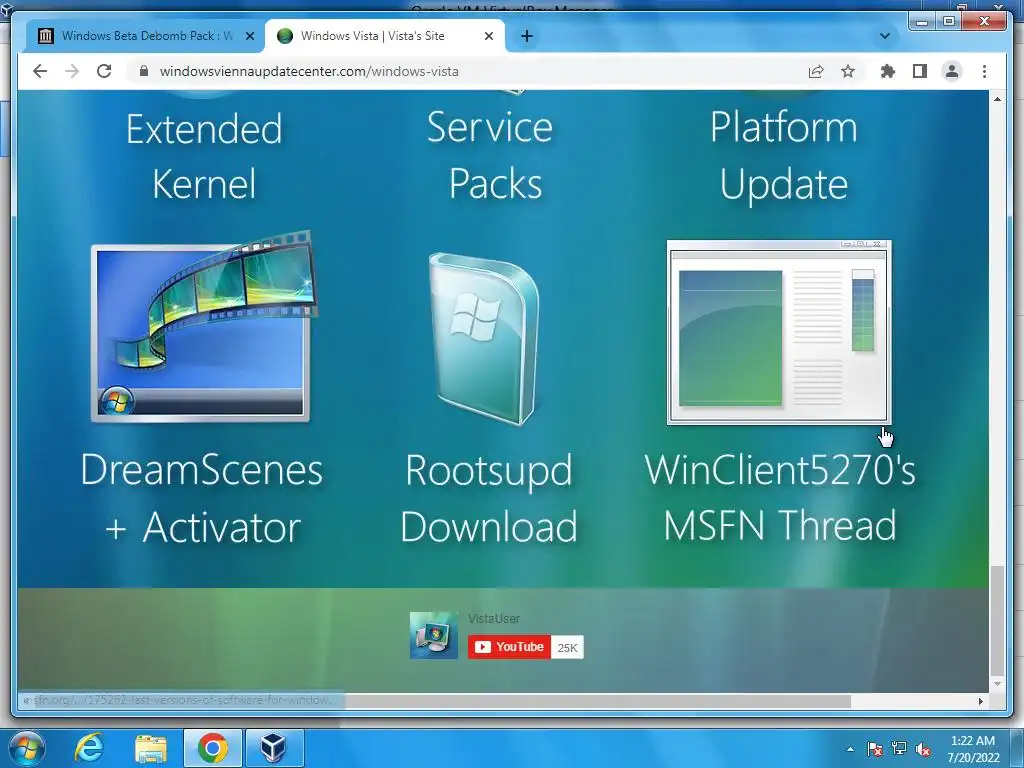The image size is (1024, 768).
Task: Click the Chrome taskbar icon
Action: (212, 748)
